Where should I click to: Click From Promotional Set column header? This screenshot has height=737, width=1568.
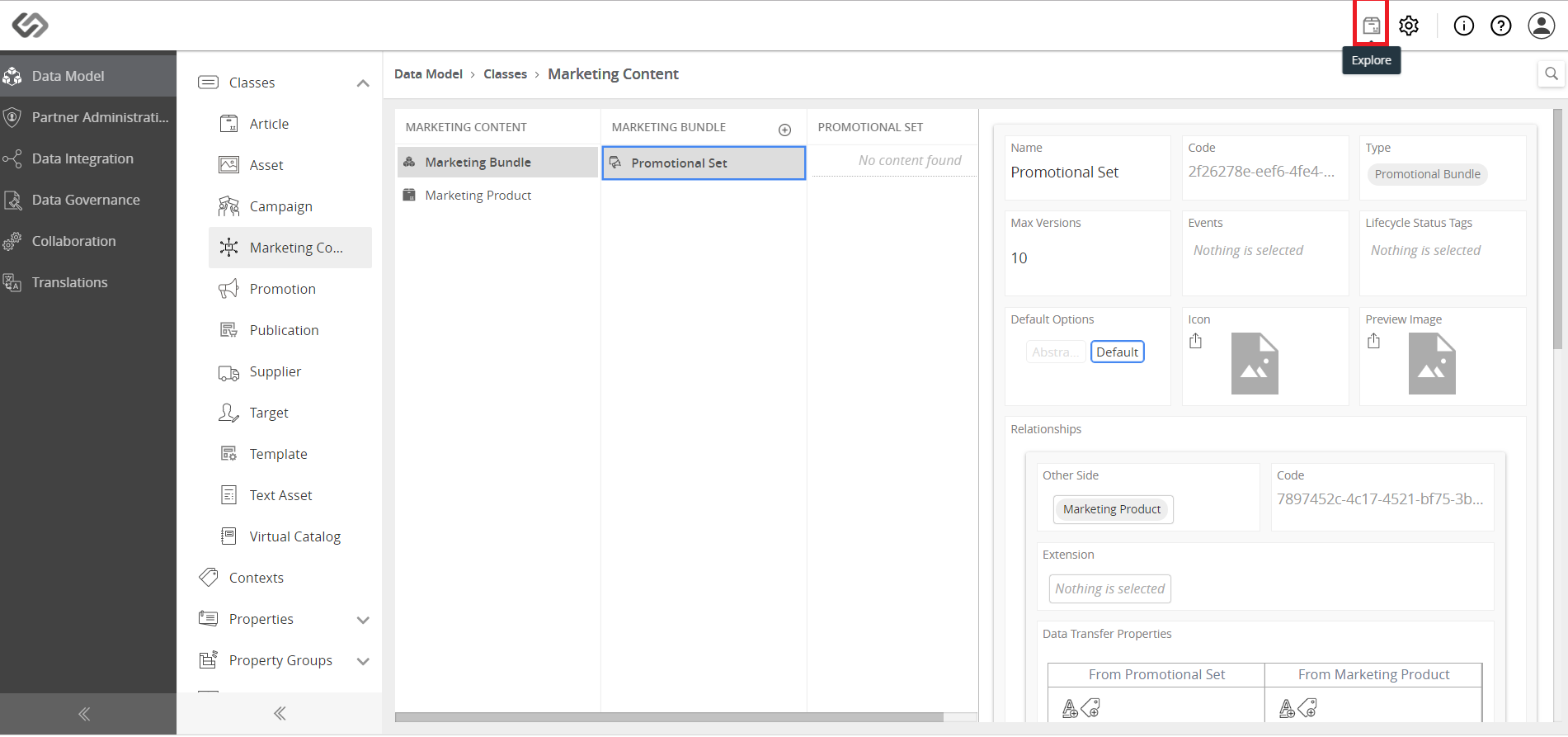pos(1156,674)
